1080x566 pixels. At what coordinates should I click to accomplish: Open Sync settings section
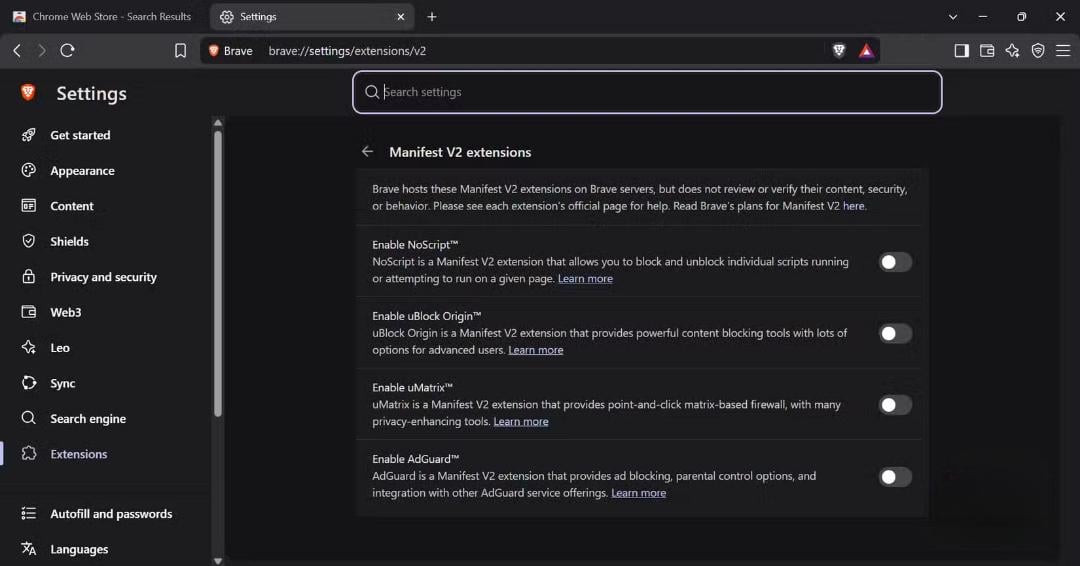[63, 384]
